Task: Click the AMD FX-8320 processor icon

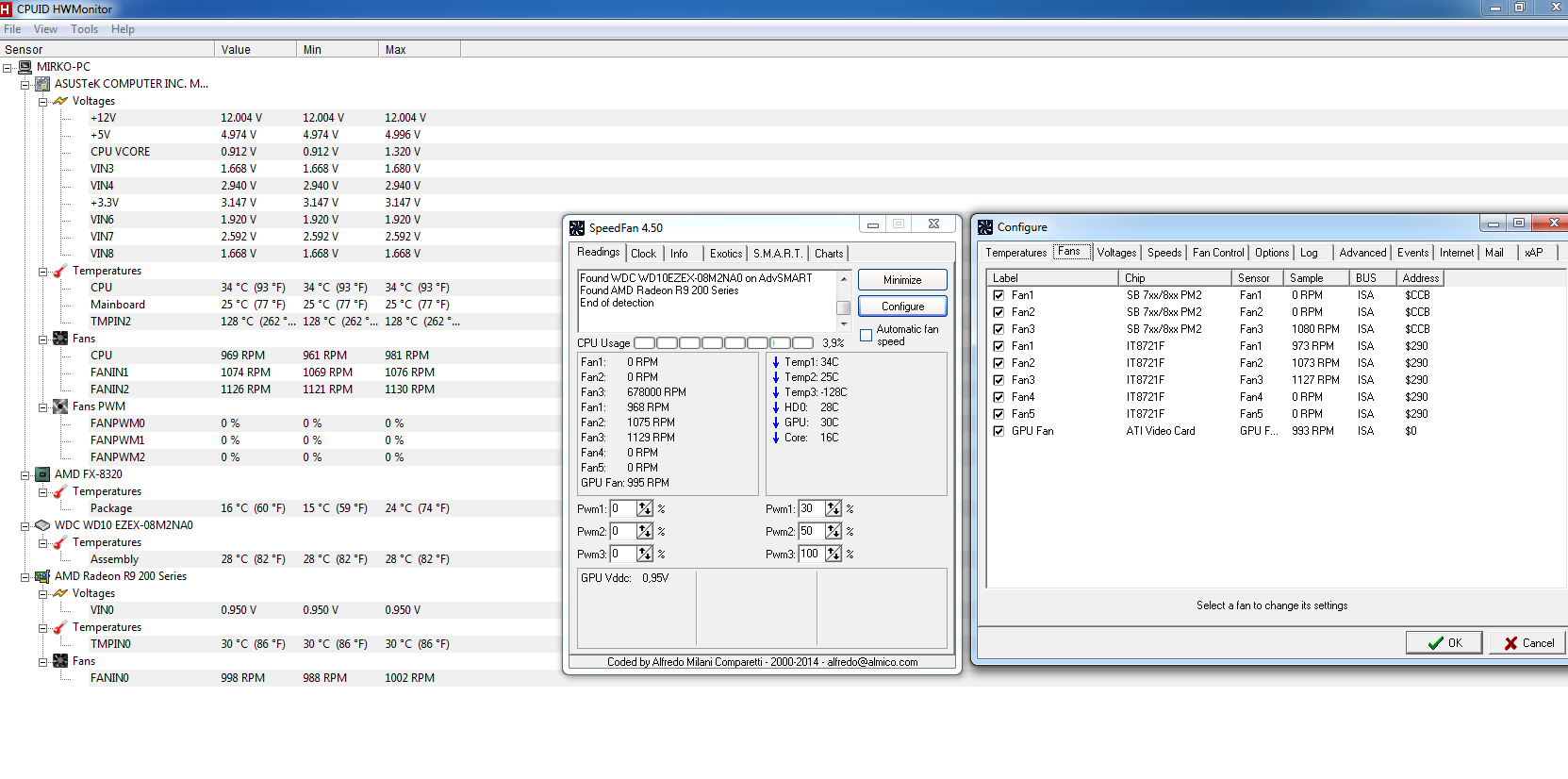Action: [42, 474]
